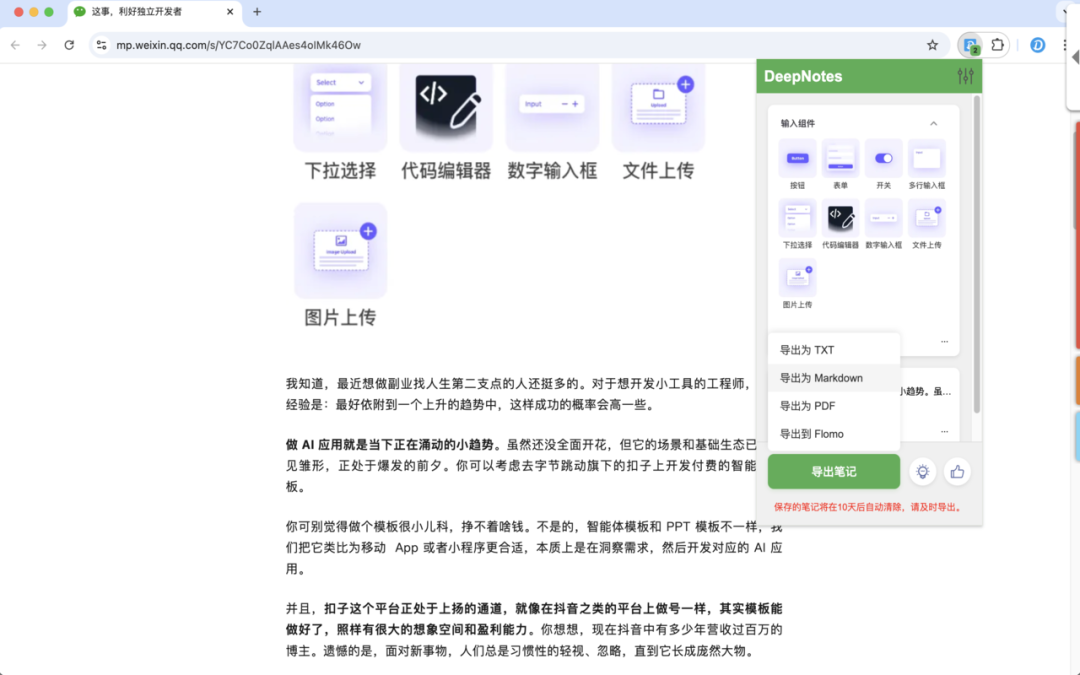Open the browser Extensions puzzle icon
1080x675 pixels.
[997, 45]
